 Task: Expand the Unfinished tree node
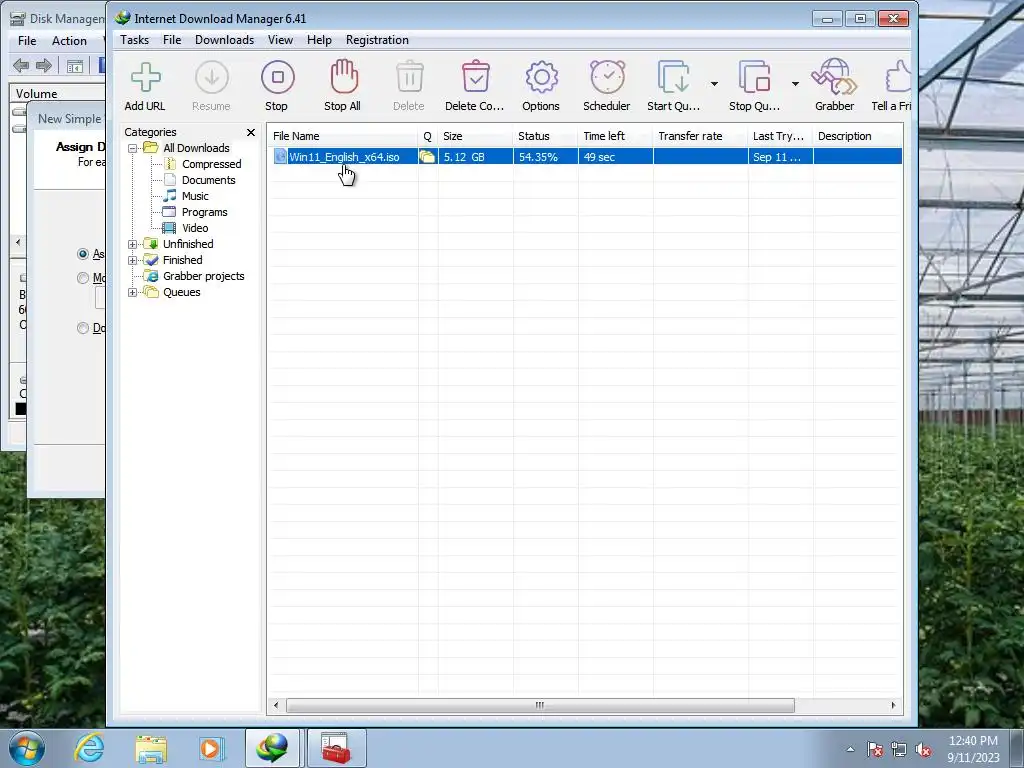pyautogui.click(x=133, y=244)
